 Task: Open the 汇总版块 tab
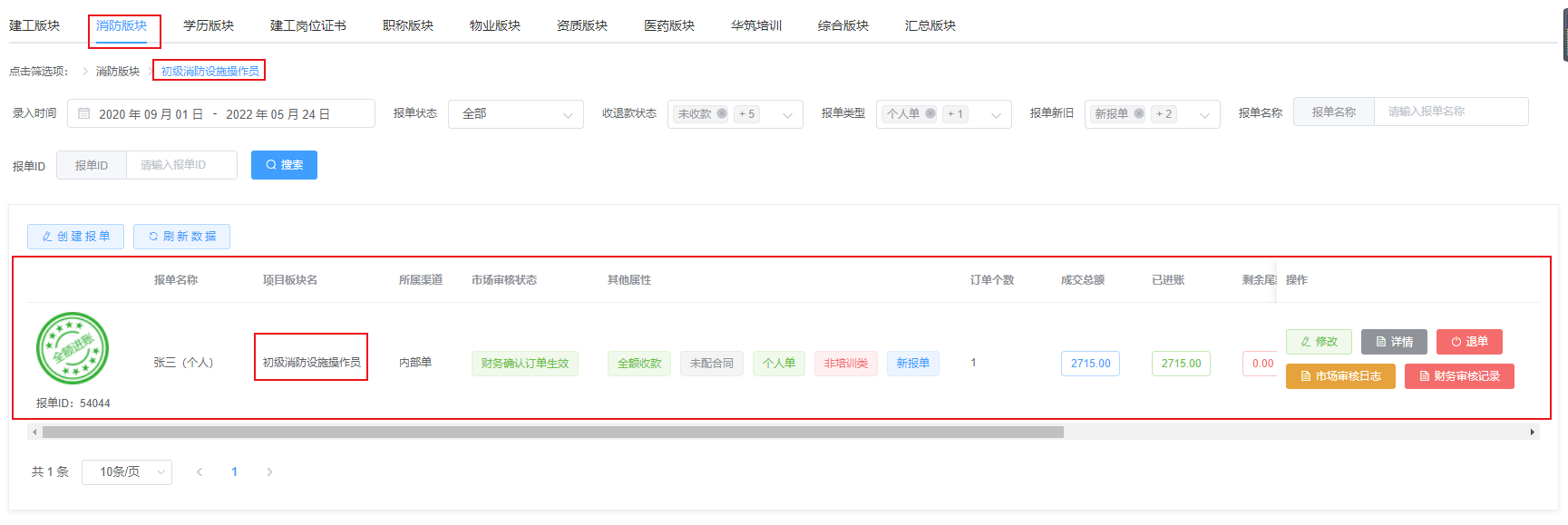tap(930, 25)
